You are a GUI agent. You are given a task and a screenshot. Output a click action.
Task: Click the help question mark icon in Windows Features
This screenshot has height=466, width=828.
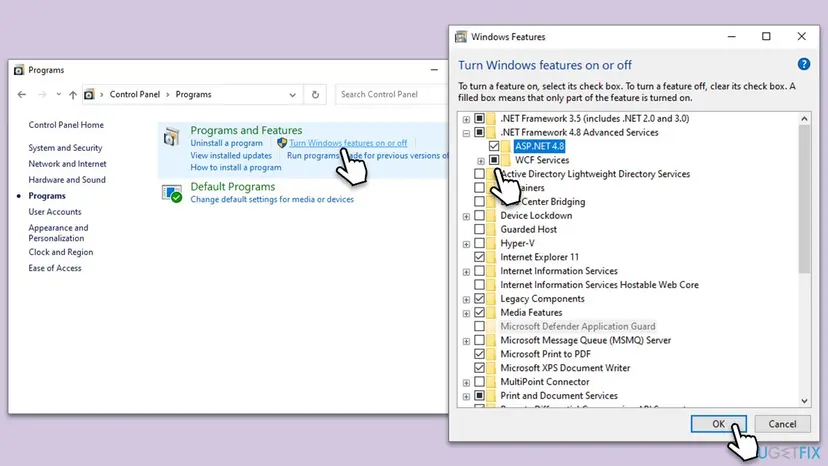pyautogui.click(x=803, y=64)
